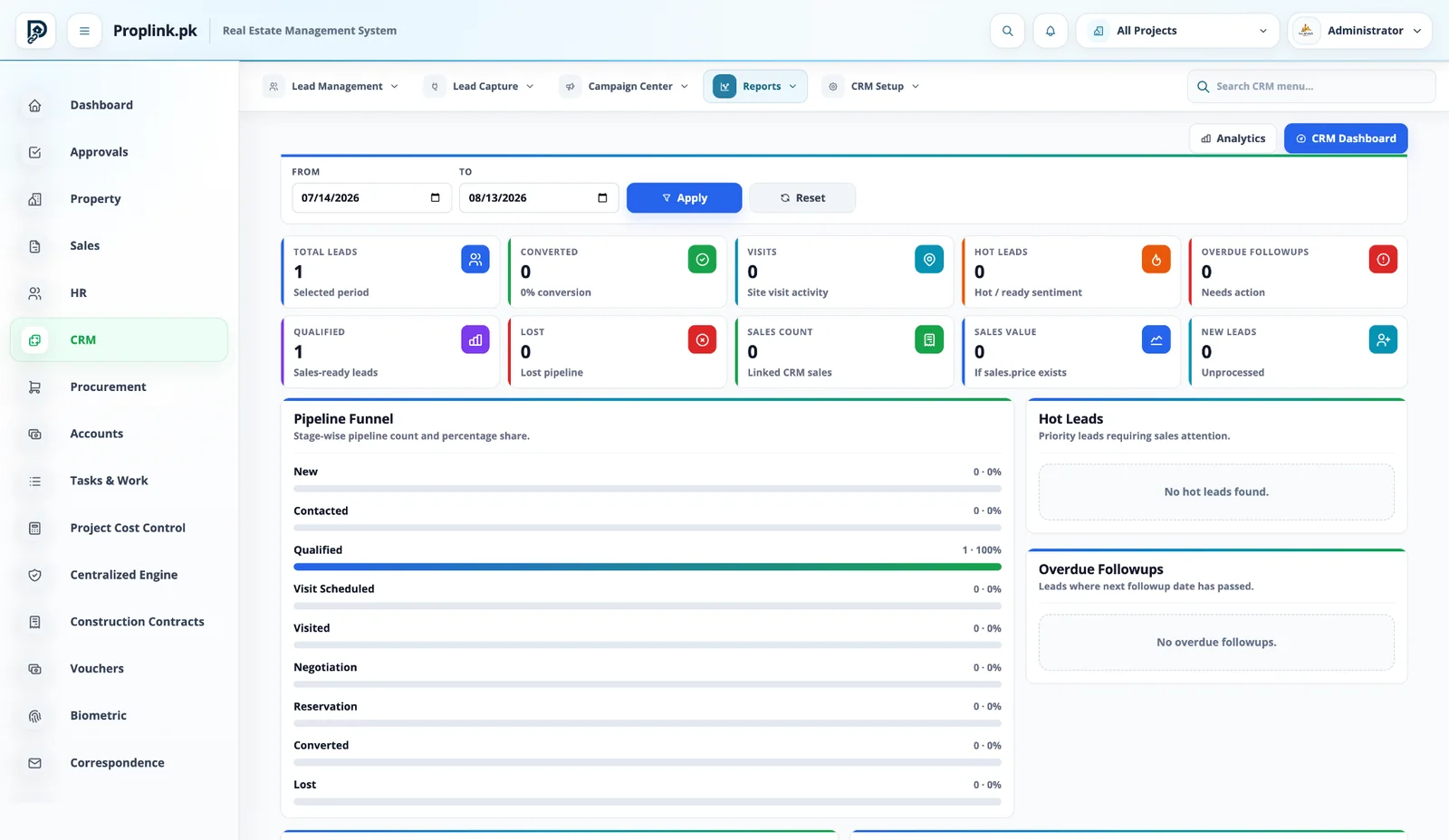This screenshot has height=840, width=1449.
Task: Click the Visits location pin icon
Action: coord(929,260)
